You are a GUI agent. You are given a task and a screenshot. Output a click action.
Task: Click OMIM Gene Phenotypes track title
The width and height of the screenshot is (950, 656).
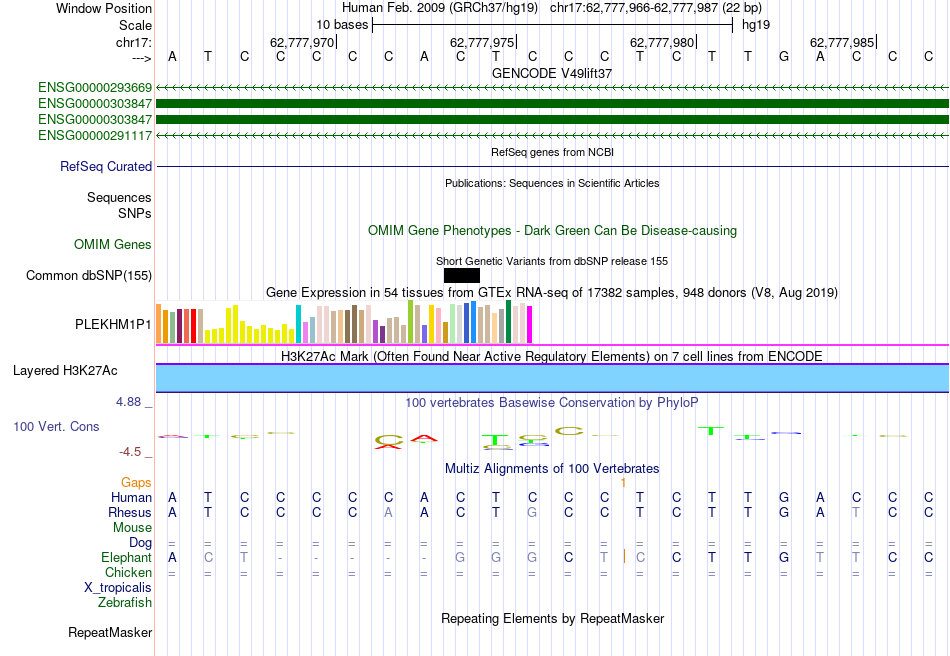(553, 231)
